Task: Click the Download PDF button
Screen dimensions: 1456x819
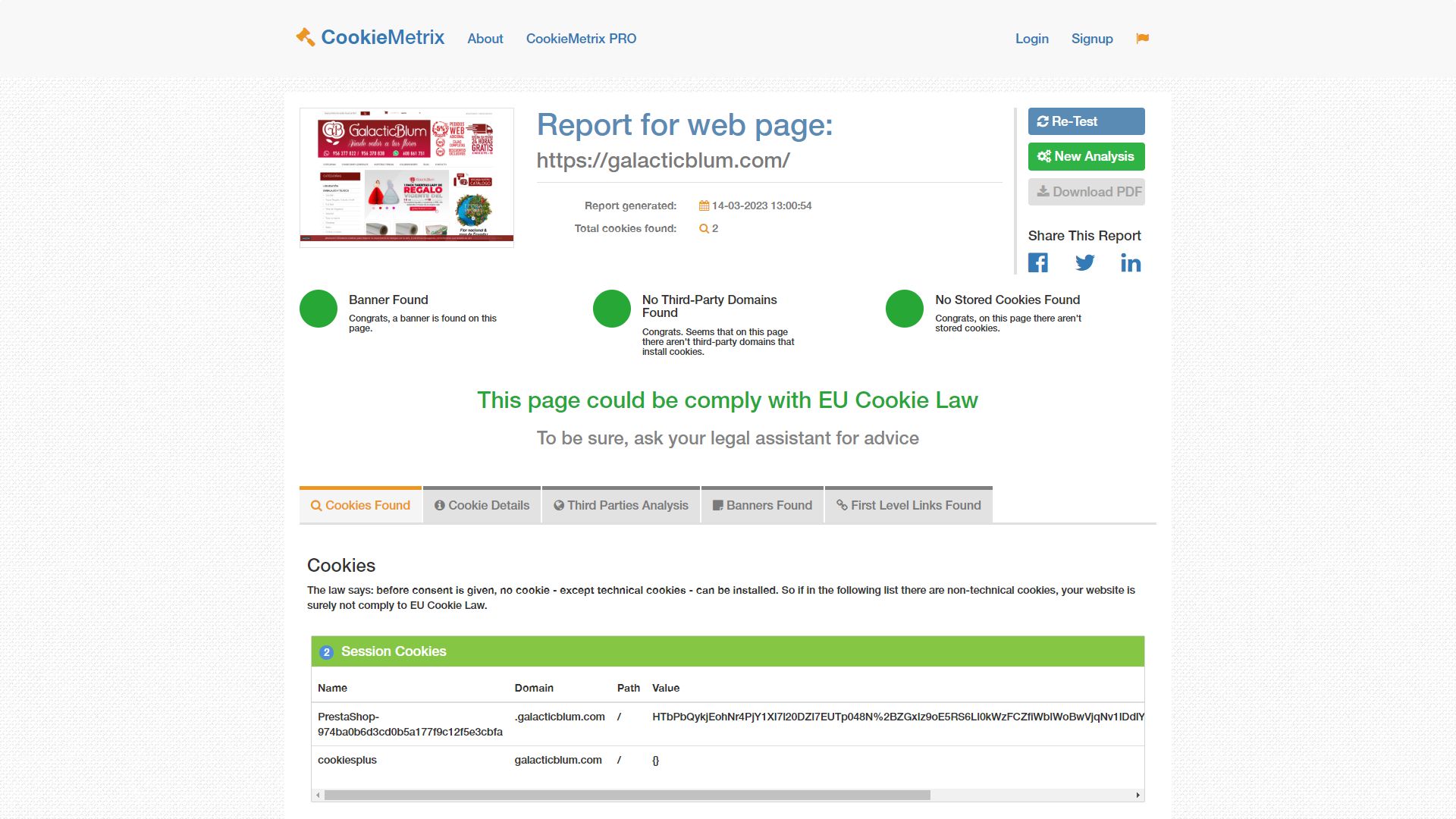Action: (x=1086, y=192)
